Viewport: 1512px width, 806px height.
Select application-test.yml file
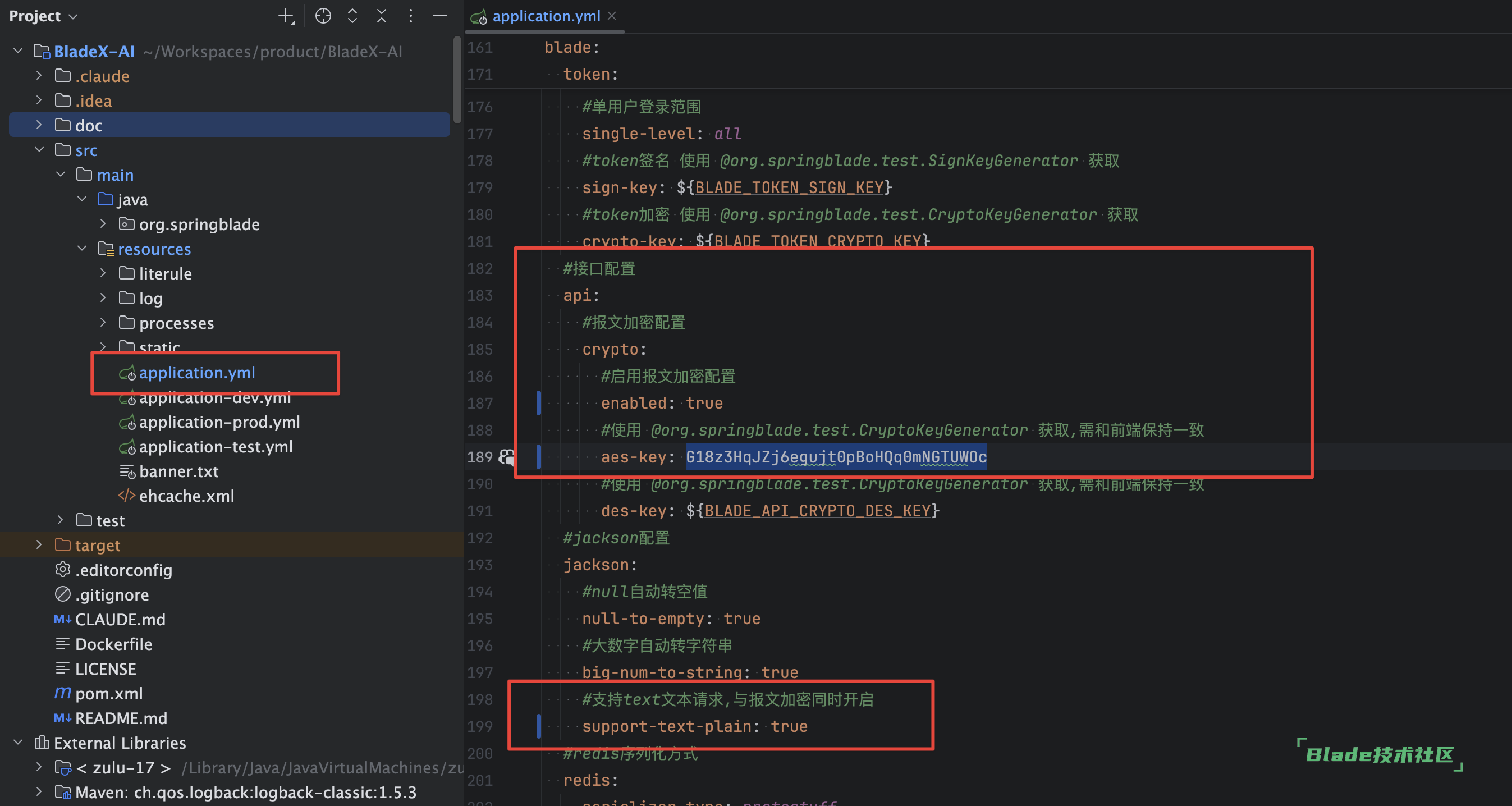(216, 446)
